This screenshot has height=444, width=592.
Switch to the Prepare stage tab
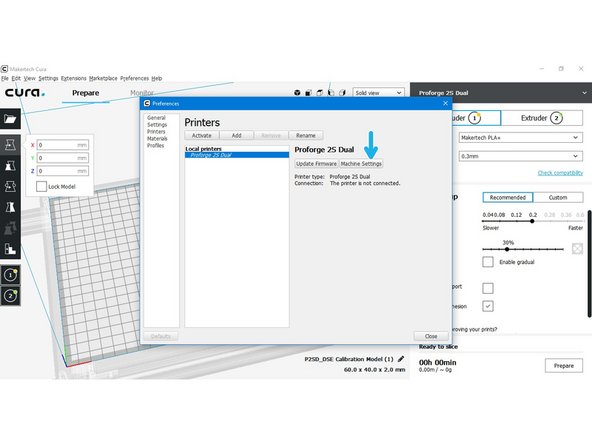click(x=86, y=93)
